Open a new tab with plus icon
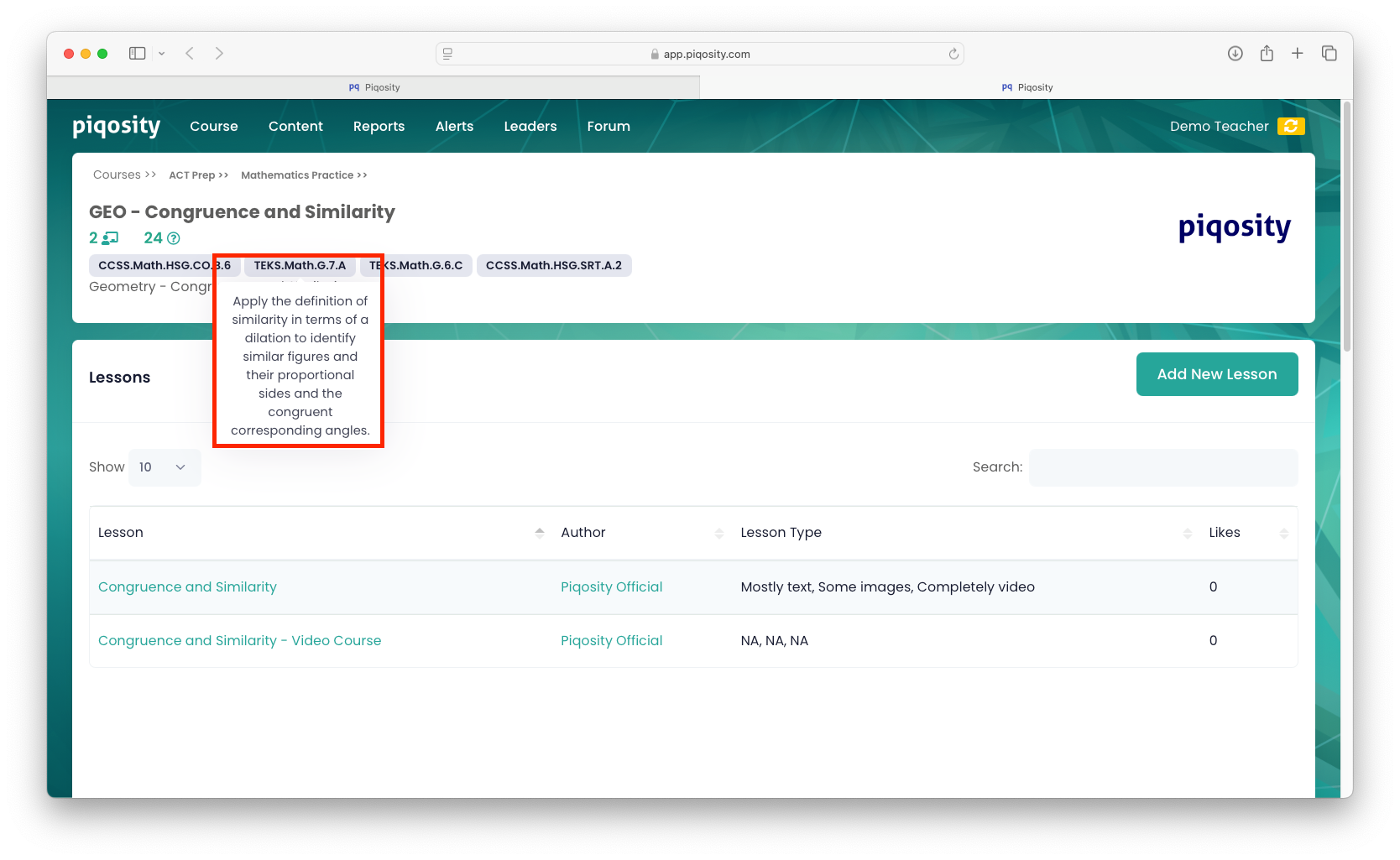 1297,54
